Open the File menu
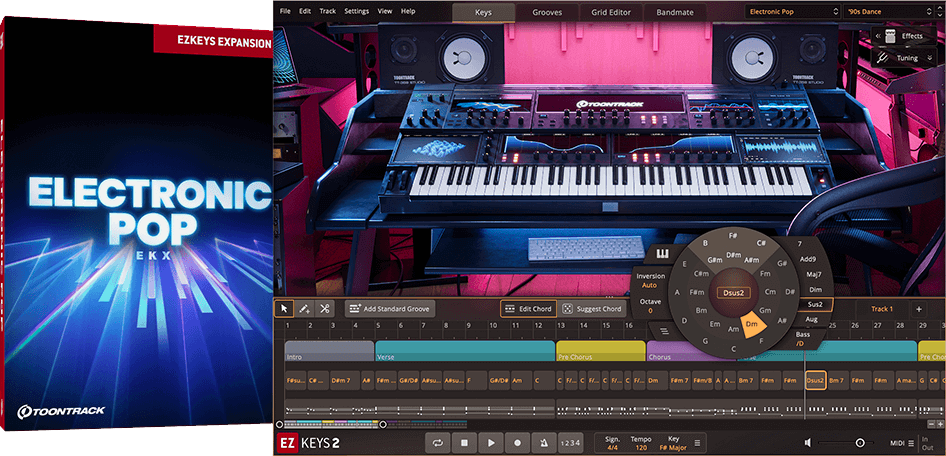The width and height of the screenshot is (946, 456). click(x=285, y=11)
